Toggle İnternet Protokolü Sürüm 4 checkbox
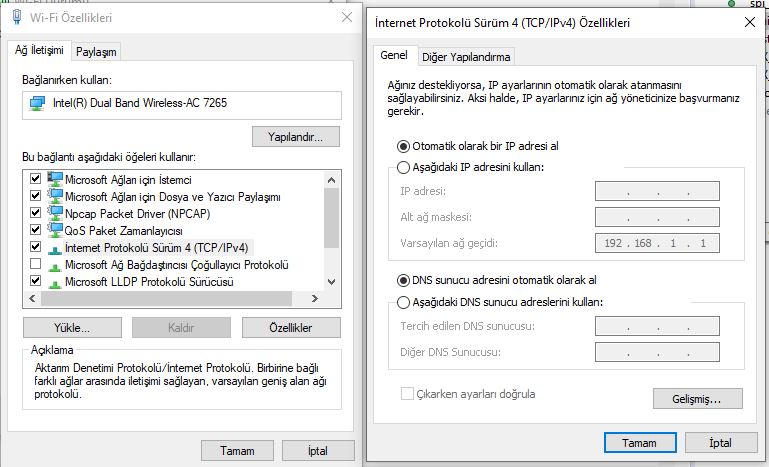The width and height of the screenshot is (769, 467). (x=35, y=246)
